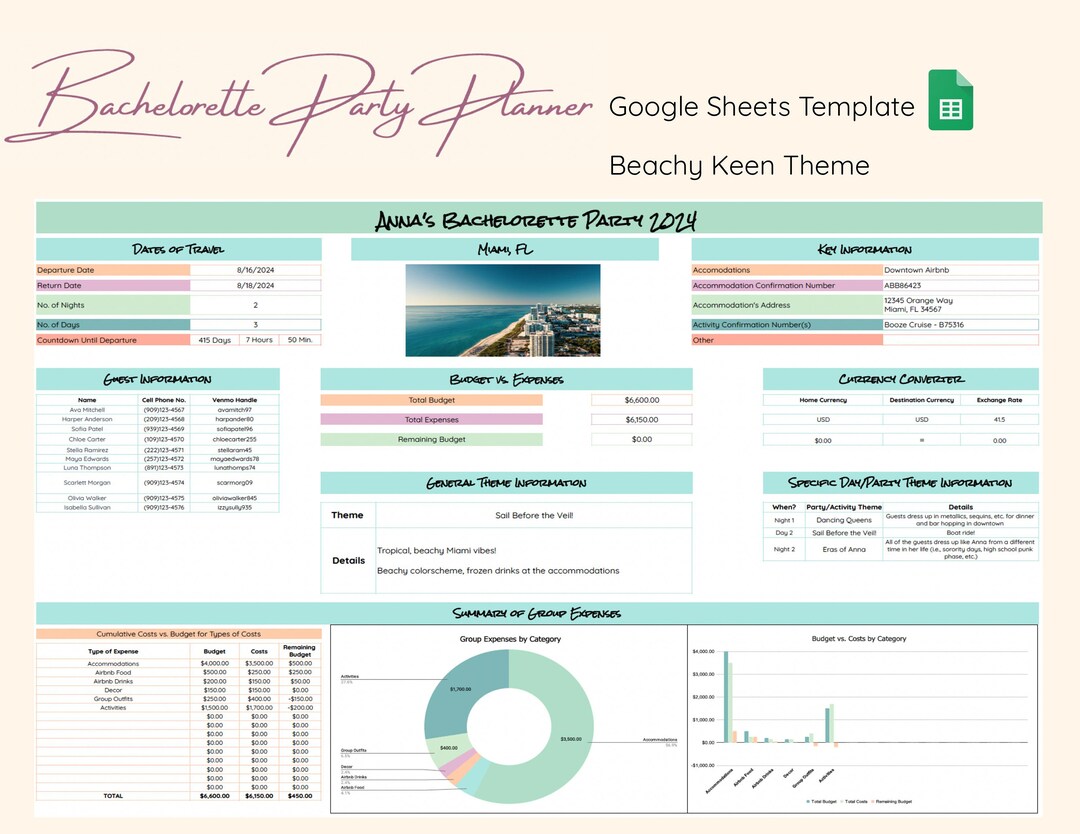Select the "Anna's Bachelorette Party 2024" title banner
1080x834 pixels.
pyautogui.click(x=539, y=219)
